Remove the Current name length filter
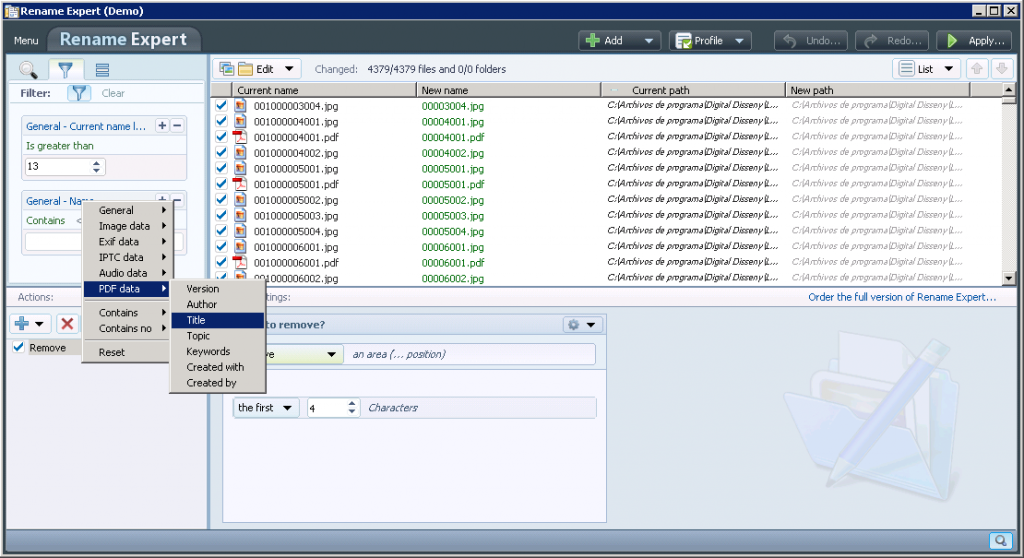Viewport: 1024px width, 558px height. coord(177,125)
